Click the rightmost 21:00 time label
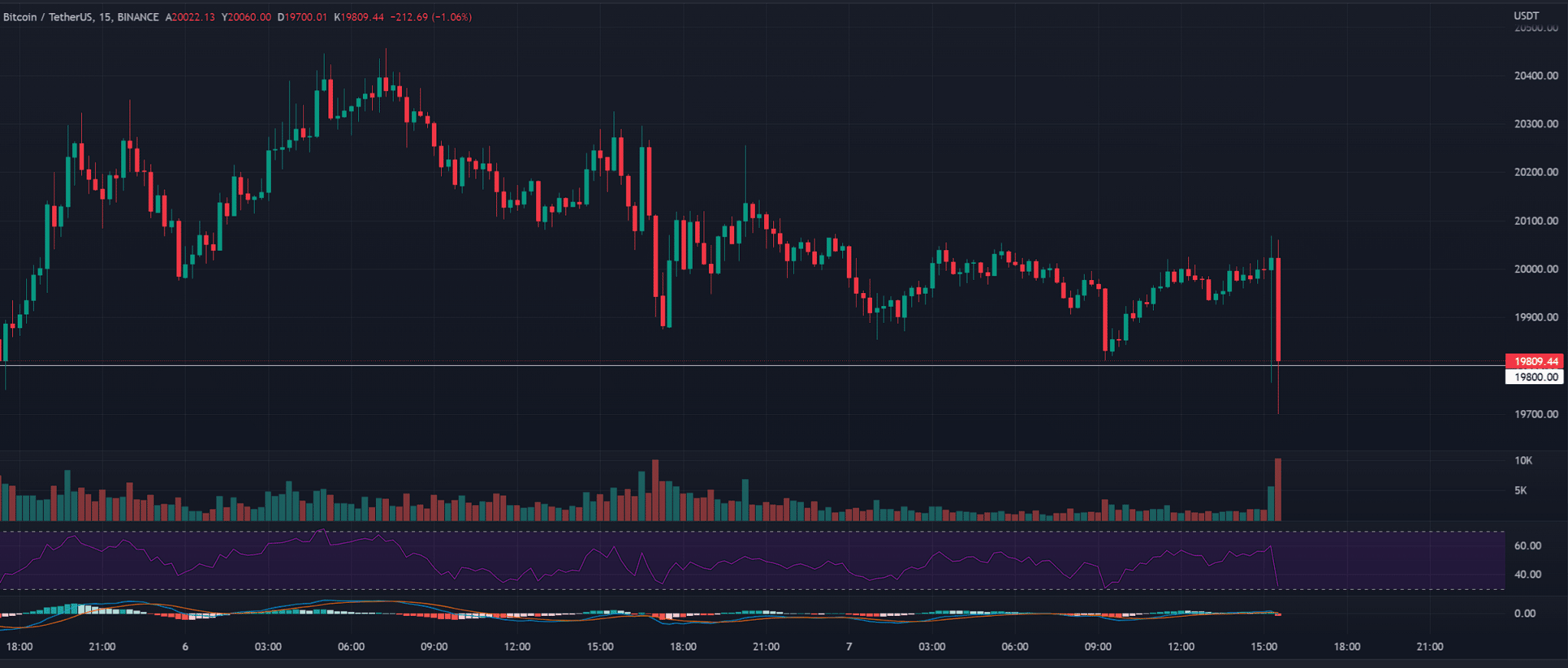The height and width of the screenshot is (668, 1568). pyautogui.click(x=1429, y=647)
